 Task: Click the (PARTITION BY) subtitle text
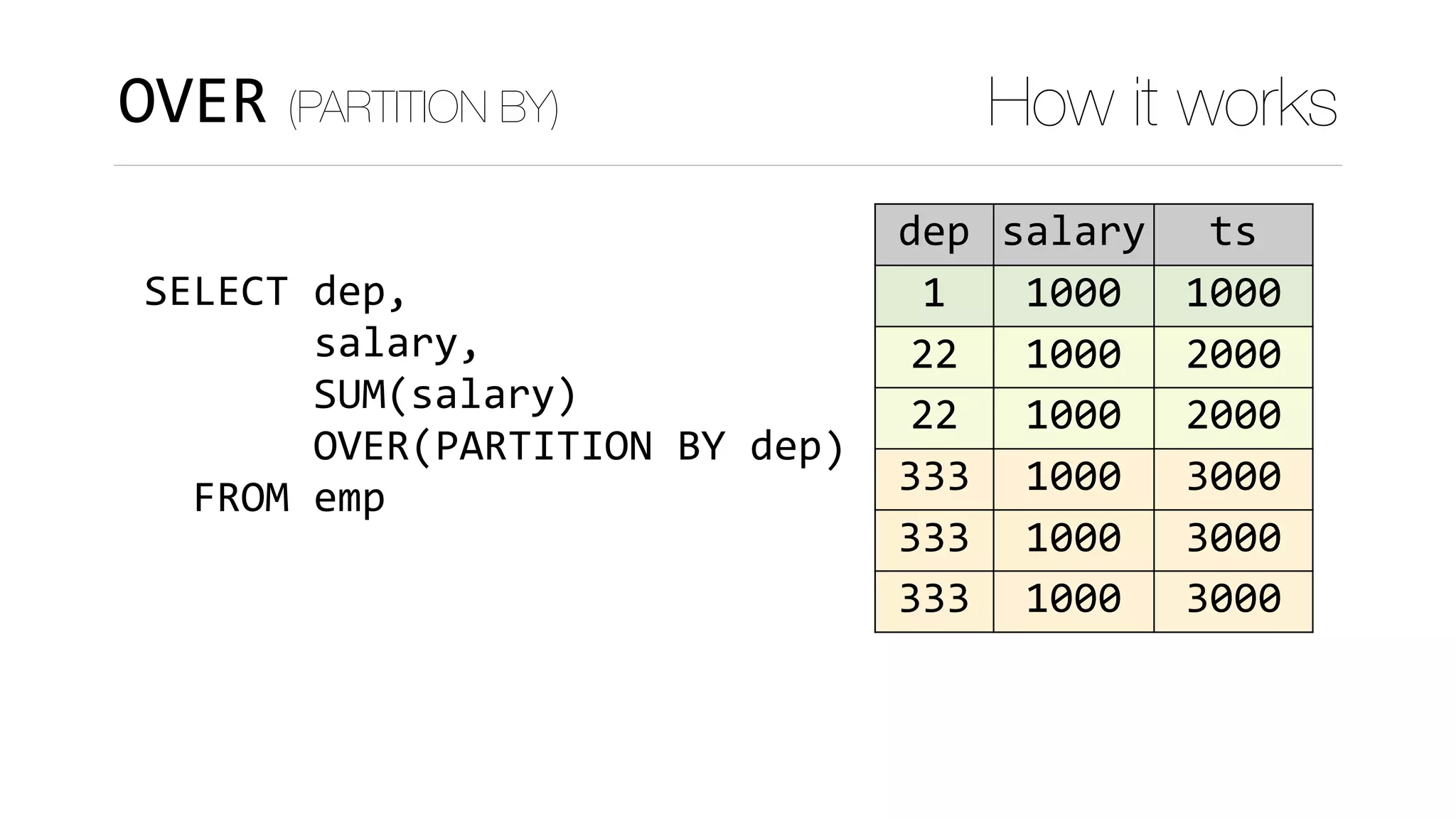coord(423,107)
